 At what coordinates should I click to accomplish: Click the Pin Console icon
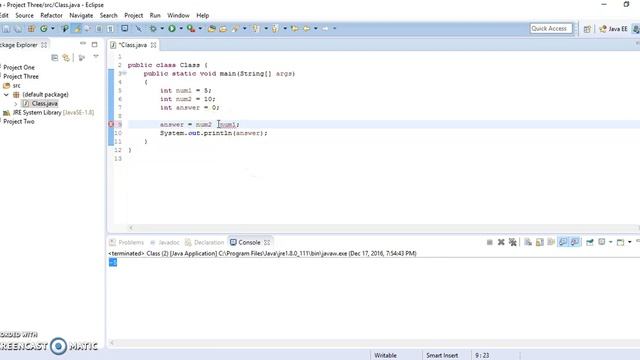pos(590,242)
